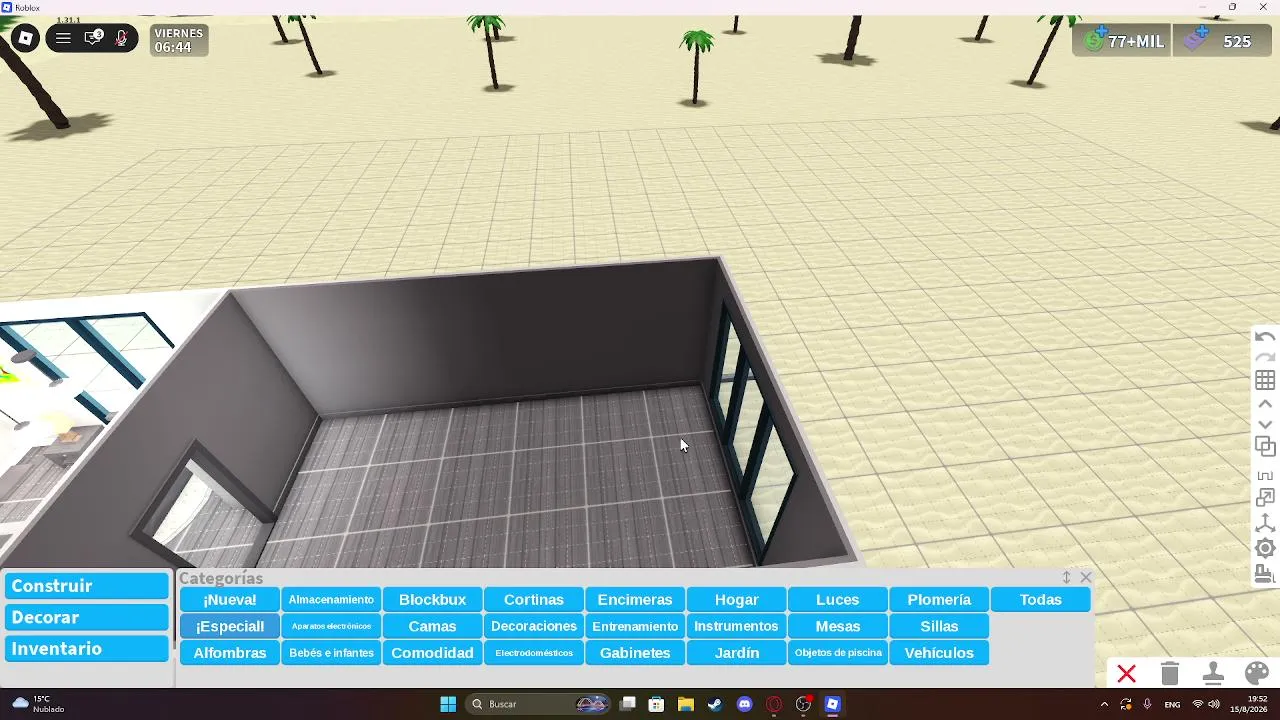Close the Categorías panel

coord(1086,578)
